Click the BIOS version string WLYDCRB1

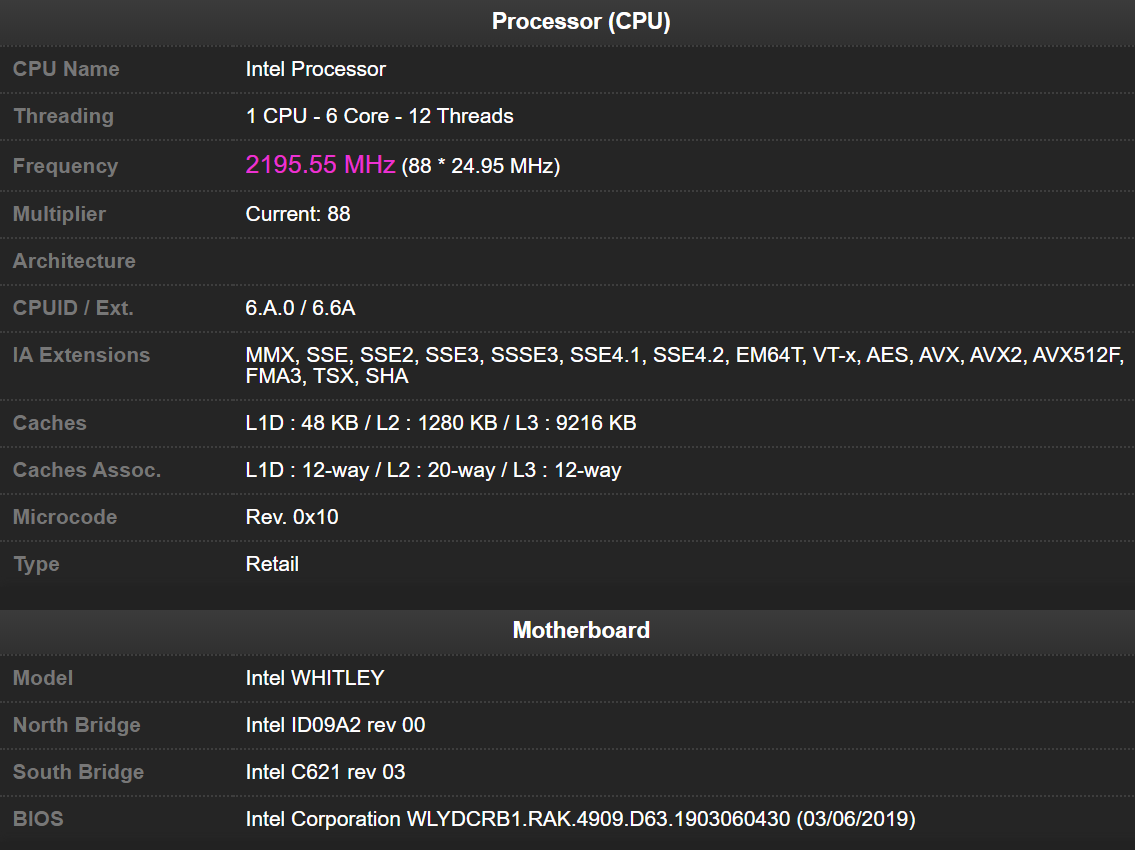tap(600, 819)
